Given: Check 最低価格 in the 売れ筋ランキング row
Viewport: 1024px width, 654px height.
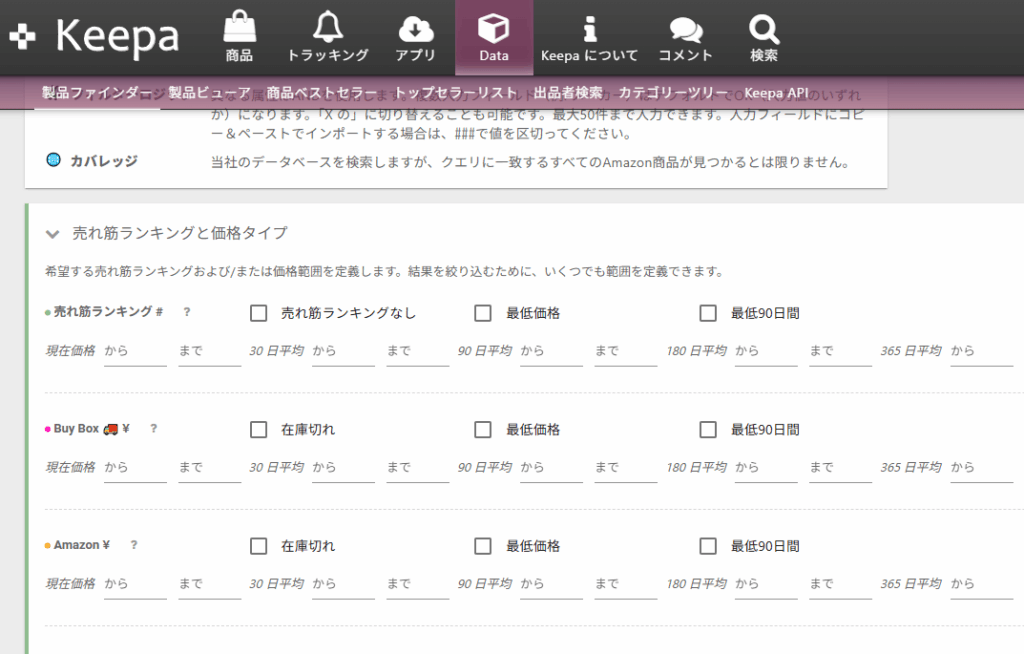Looking at the screenshot, I should (483, 313).
